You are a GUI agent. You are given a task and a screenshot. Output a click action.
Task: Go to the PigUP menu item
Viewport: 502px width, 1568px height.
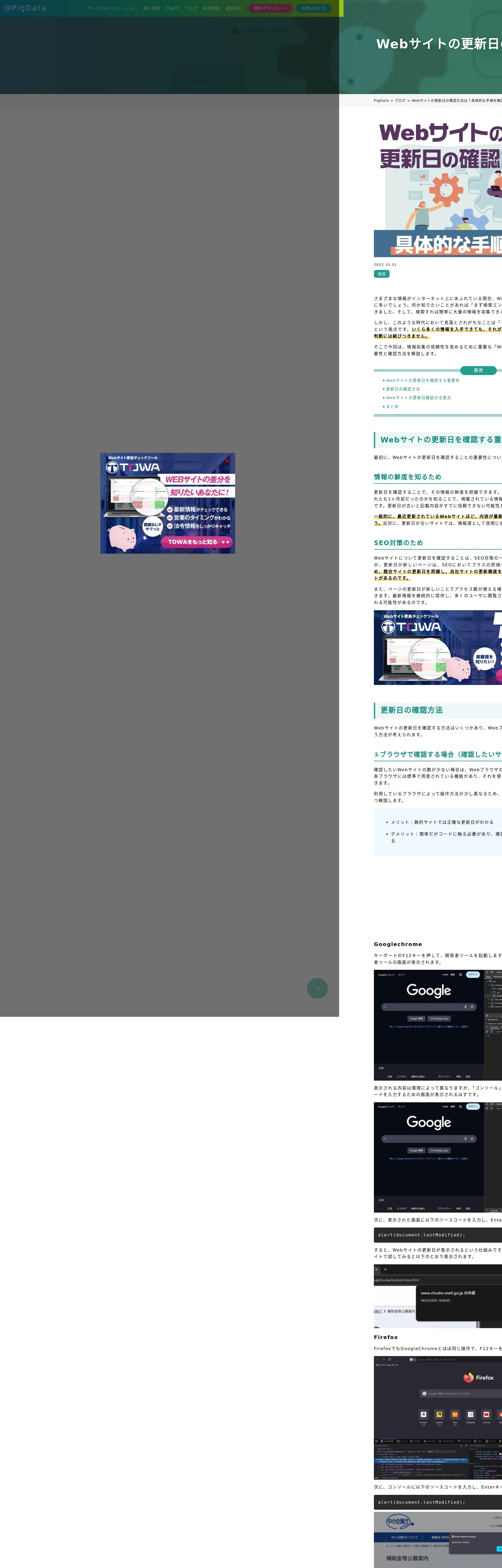click(172, 9)
